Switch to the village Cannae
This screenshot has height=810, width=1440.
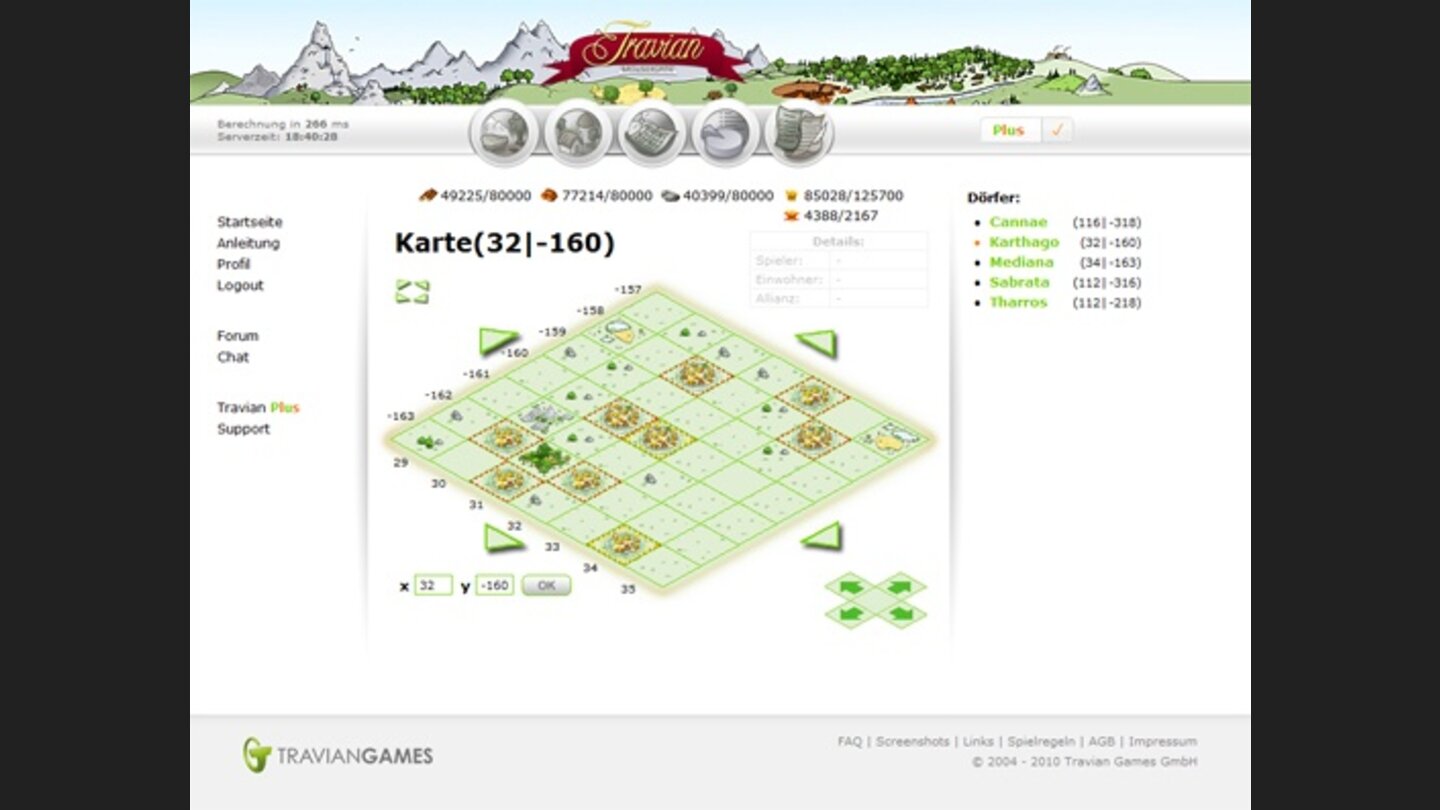click(1018, 222)
